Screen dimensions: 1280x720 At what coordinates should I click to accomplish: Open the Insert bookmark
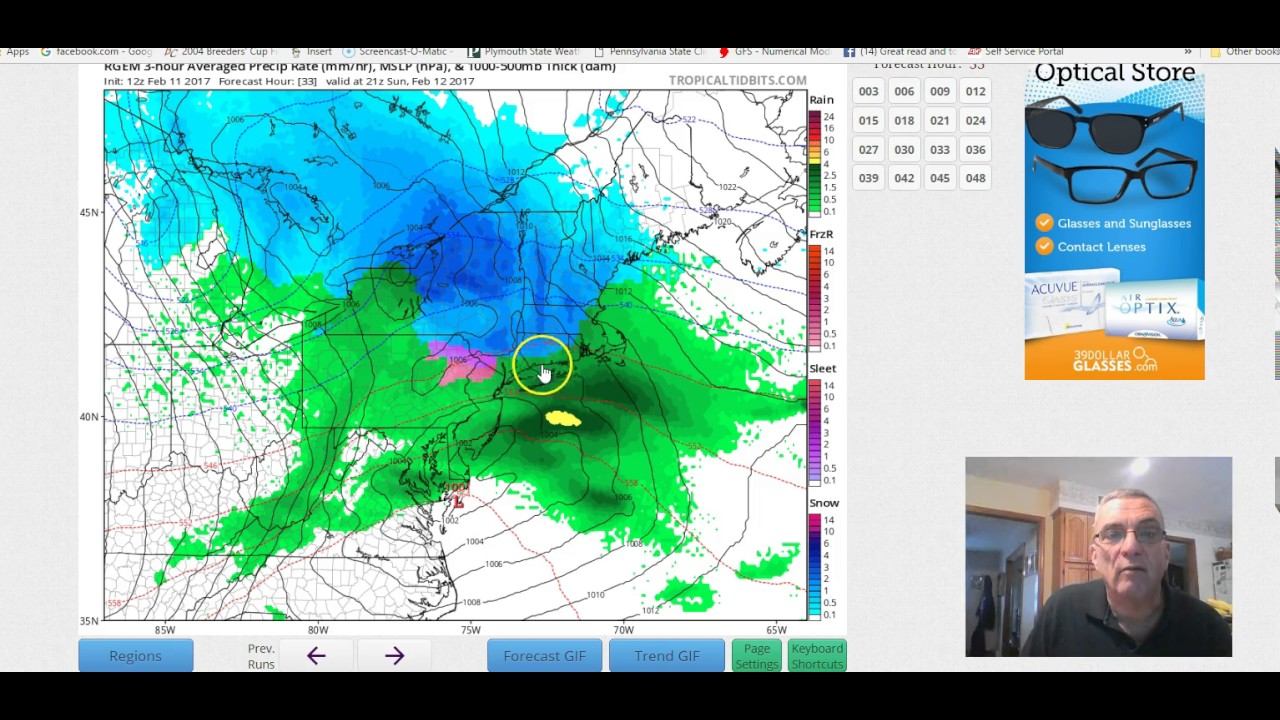click(x=312, y=51)
